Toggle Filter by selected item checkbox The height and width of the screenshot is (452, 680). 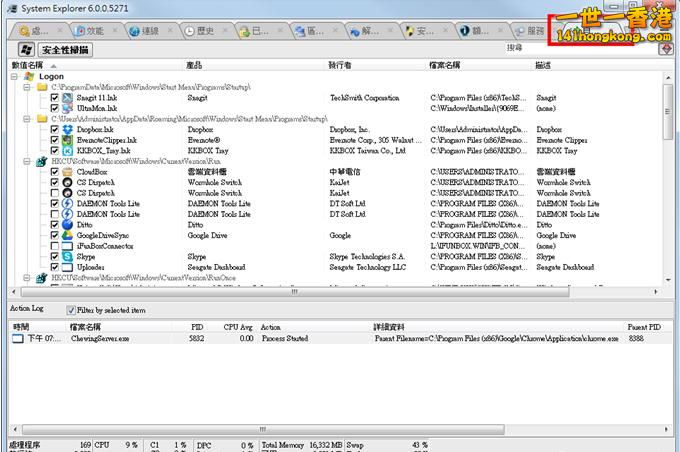[x=71, y=309]
